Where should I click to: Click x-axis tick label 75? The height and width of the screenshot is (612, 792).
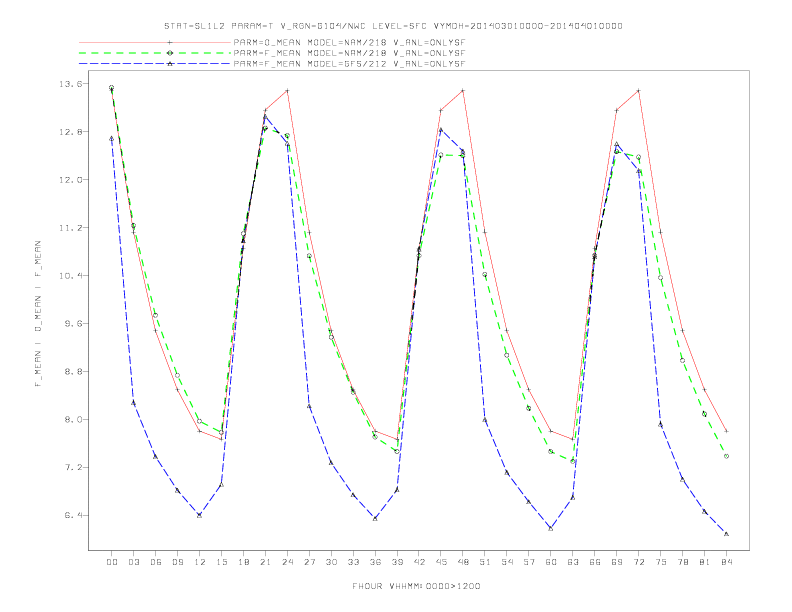(661, 562)
